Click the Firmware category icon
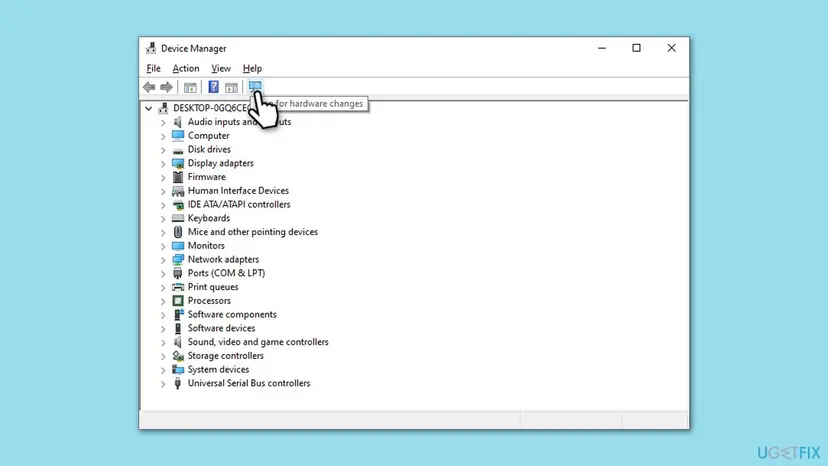The width and height of the screenshot is (828, 466). pyautogui.click(x=178, y=177)
